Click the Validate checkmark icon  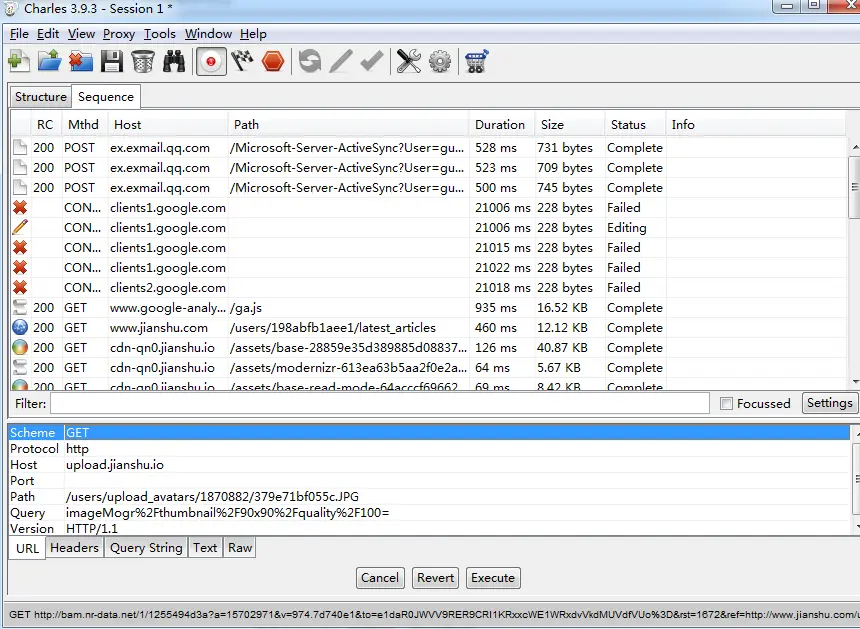pos(372,61)
